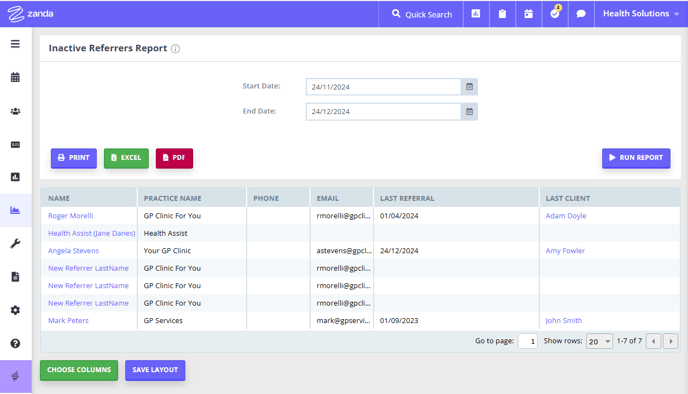The width and height of the screenshot is (688, 394).
Task: Go to the next results page arrow
Action: click(x=671, y=341)
